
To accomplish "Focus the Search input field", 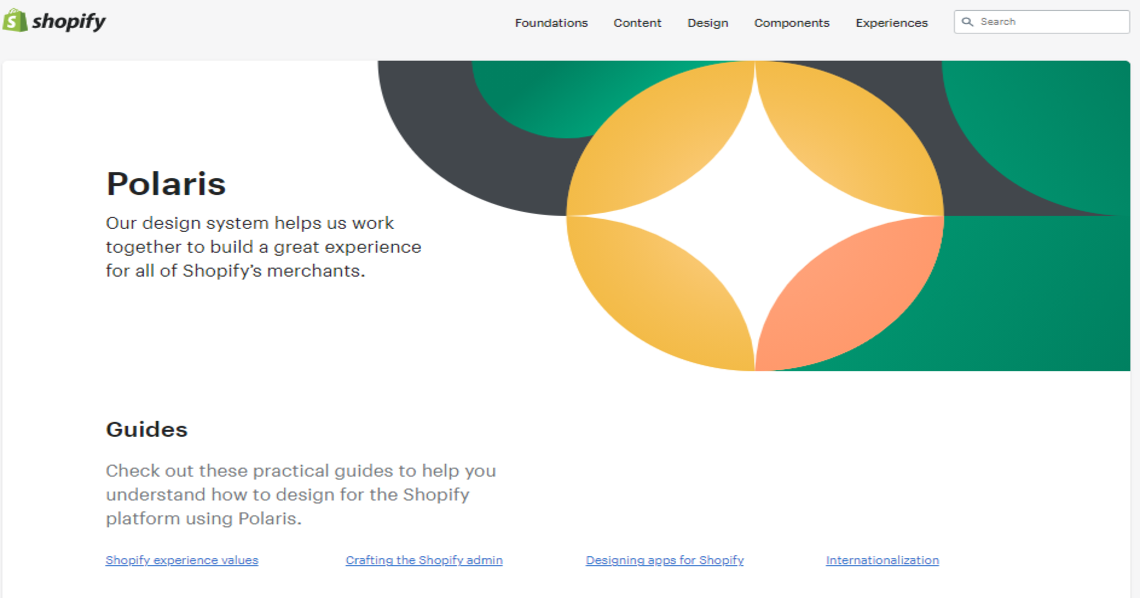I will click(1042, 22).
